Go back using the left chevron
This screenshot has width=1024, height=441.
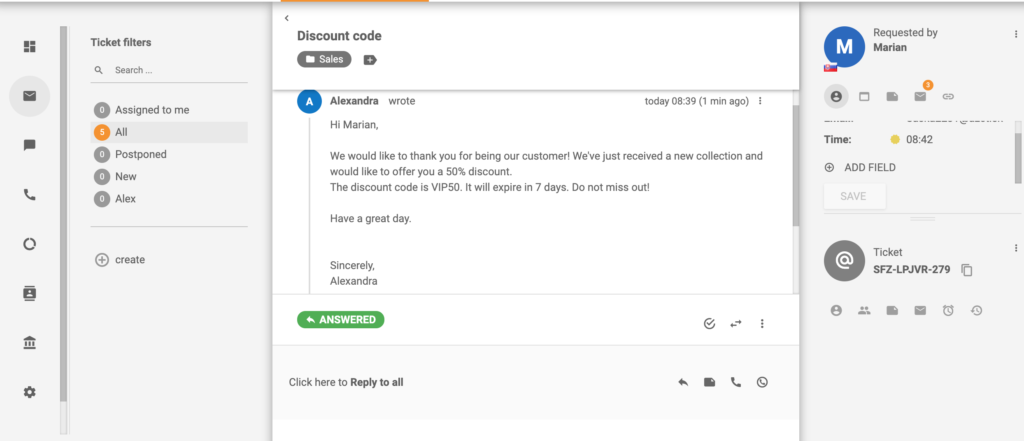tap(286, 18)
